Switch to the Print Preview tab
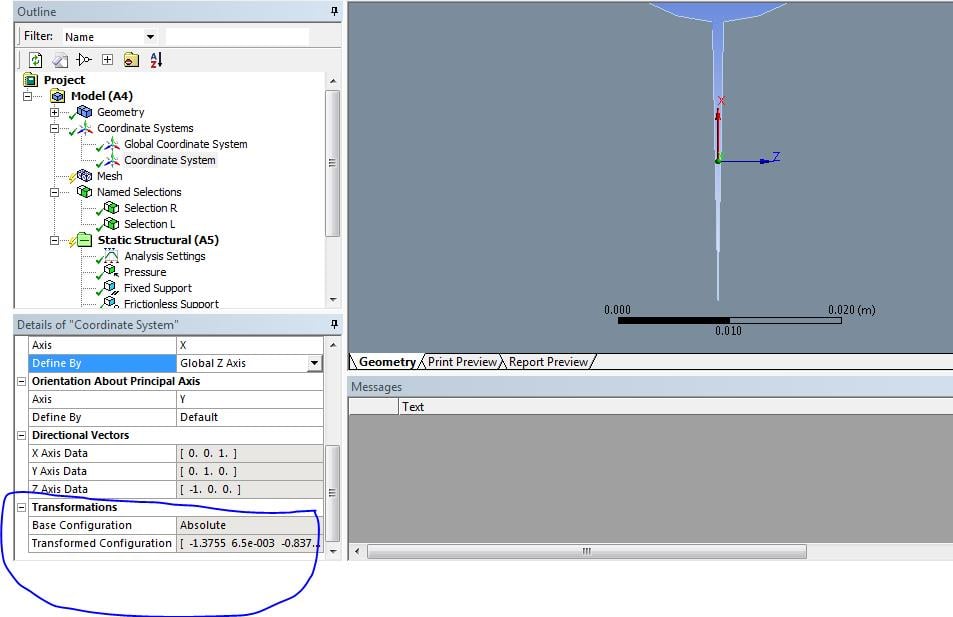The width and height of the screenshot is (953, 617). pos(462,362)
